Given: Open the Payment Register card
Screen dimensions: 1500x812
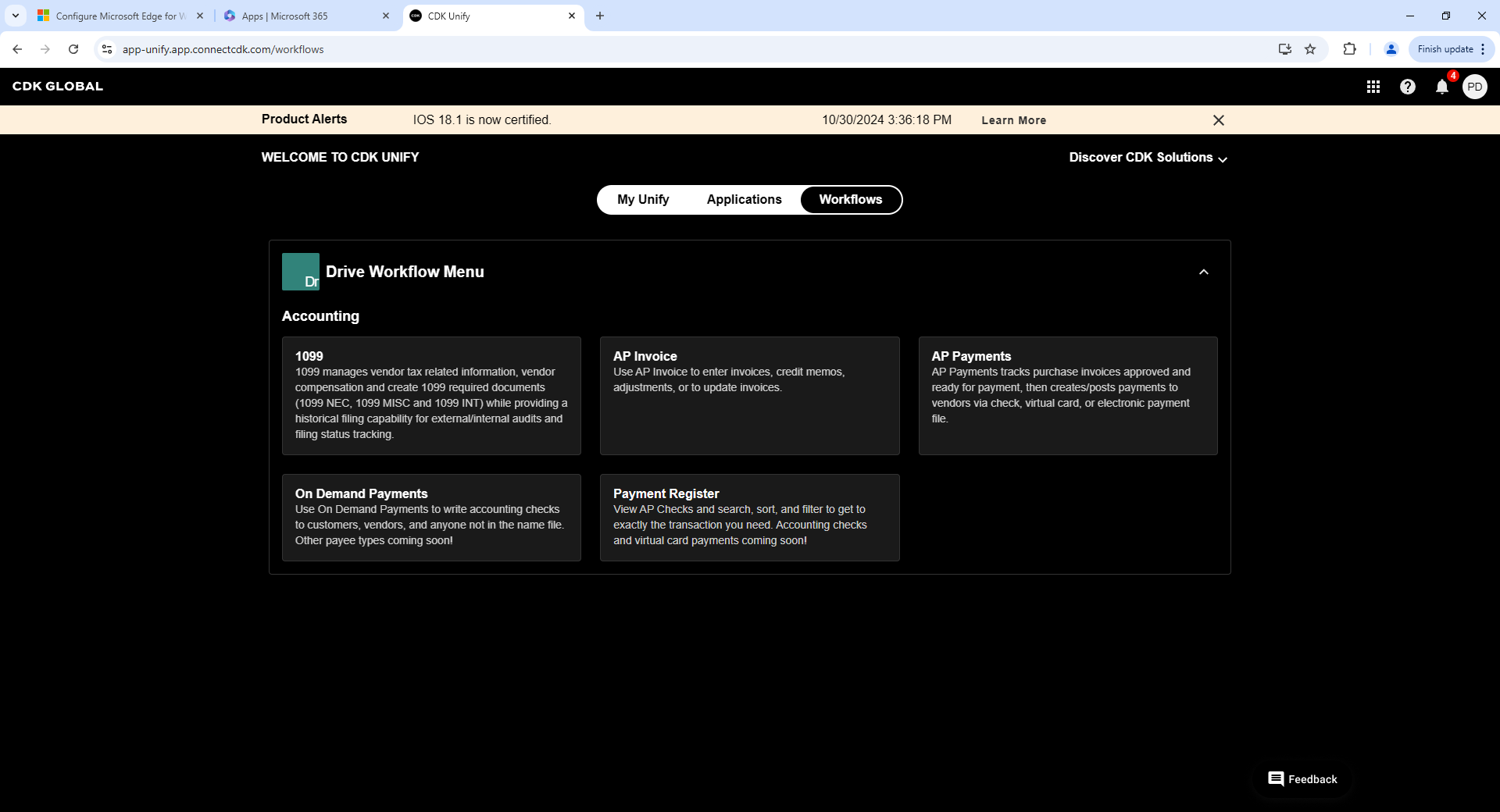Looking at the screenshot, I should [x=749, y=518].
